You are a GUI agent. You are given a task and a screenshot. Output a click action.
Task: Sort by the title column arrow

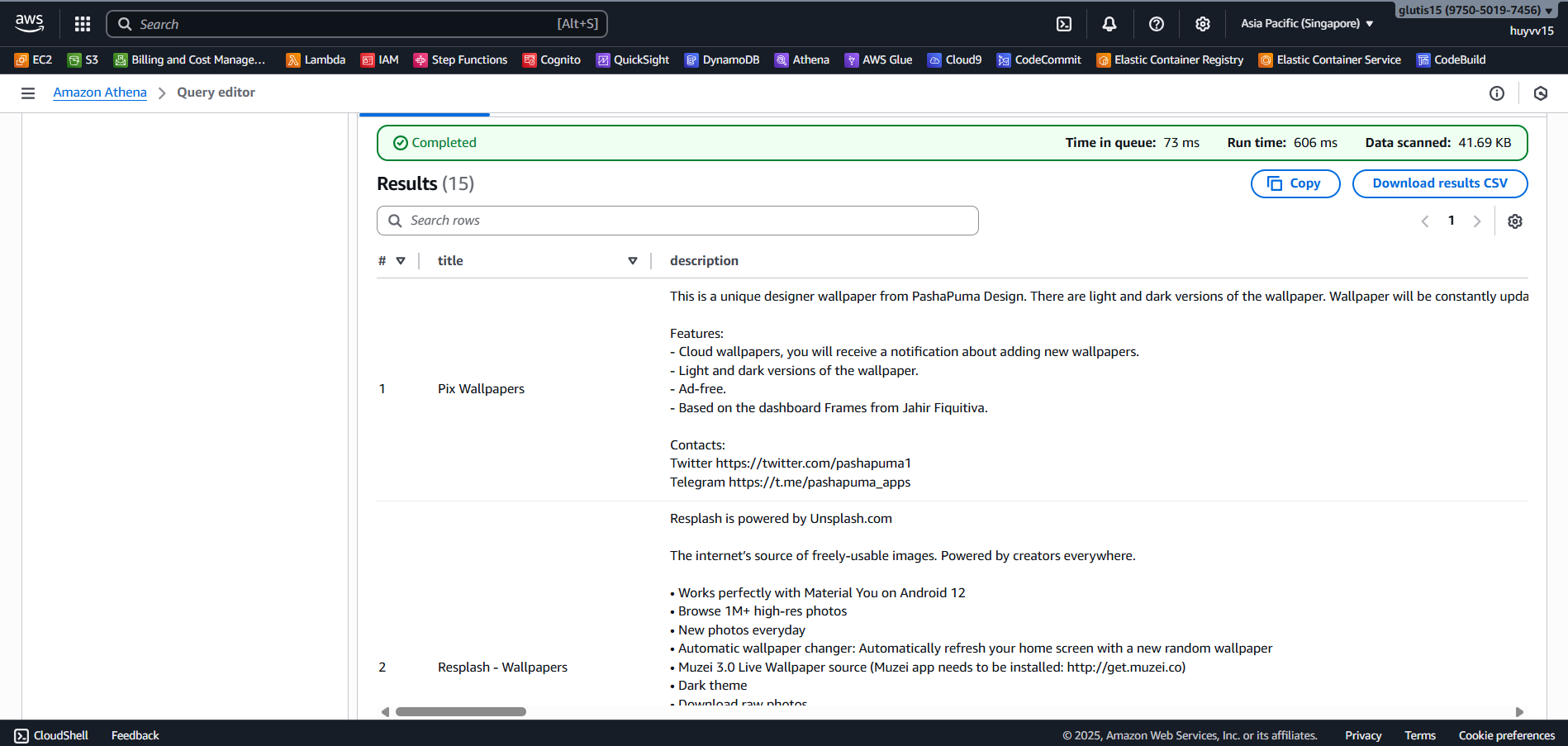[x=633, y=261]
